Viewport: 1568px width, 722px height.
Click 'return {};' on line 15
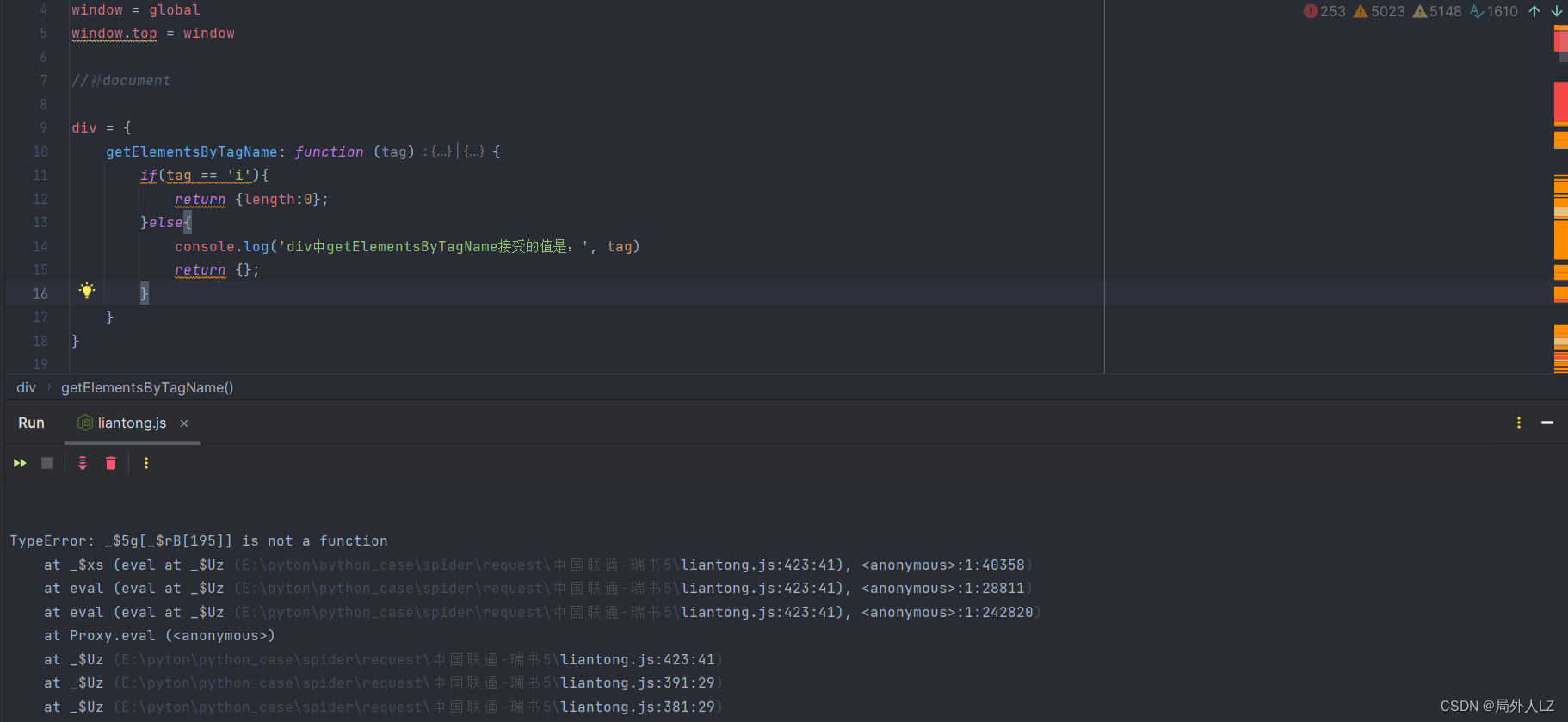pyautogui.click(x=217, y=270)
